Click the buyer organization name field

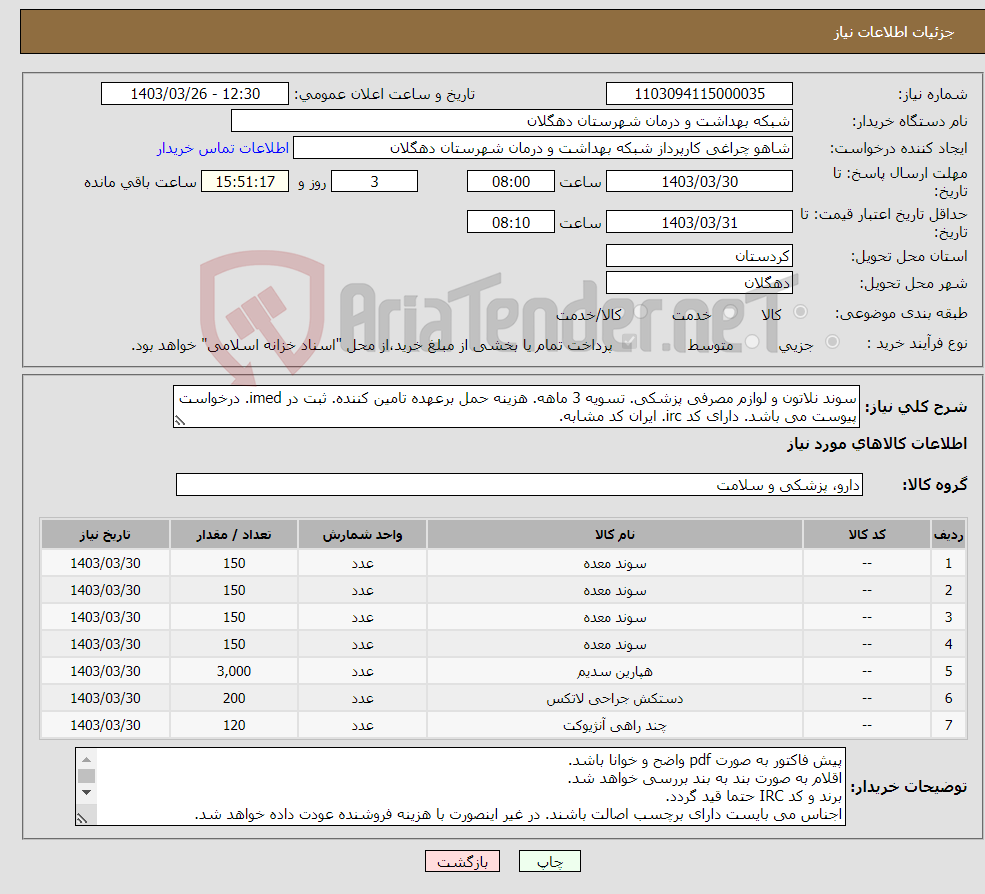[512, 121]
